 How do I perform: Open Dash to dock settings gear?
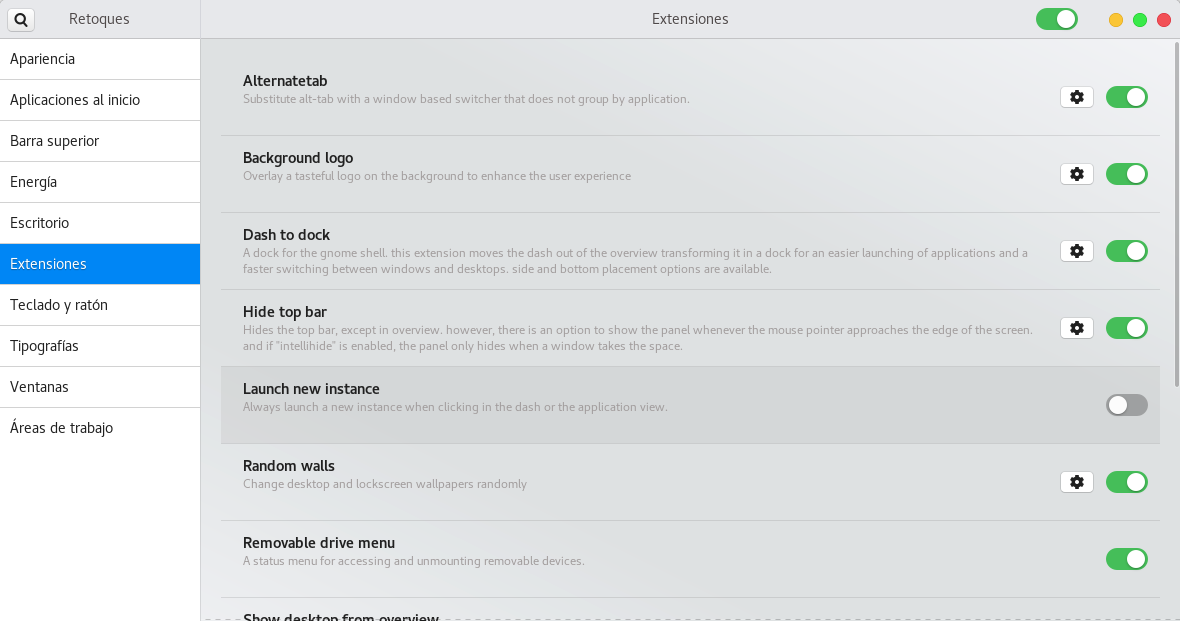point(1076,251)
